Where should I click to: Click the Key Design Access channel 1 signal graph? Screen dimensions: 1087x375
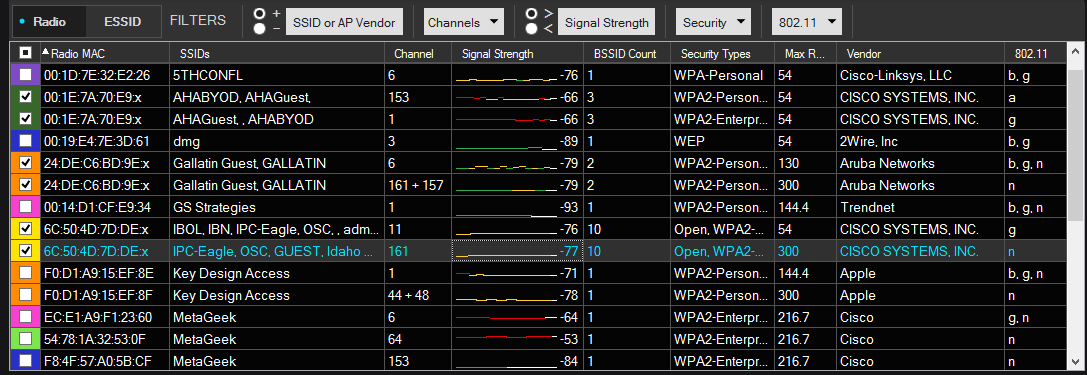coord(506,273)
